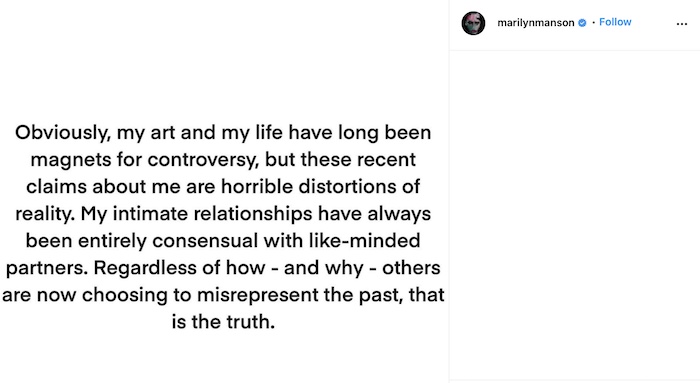The height and width of the screenshot is (383, 700).
Task: Click the final words "is the truth."
Action: click(223, 322)
